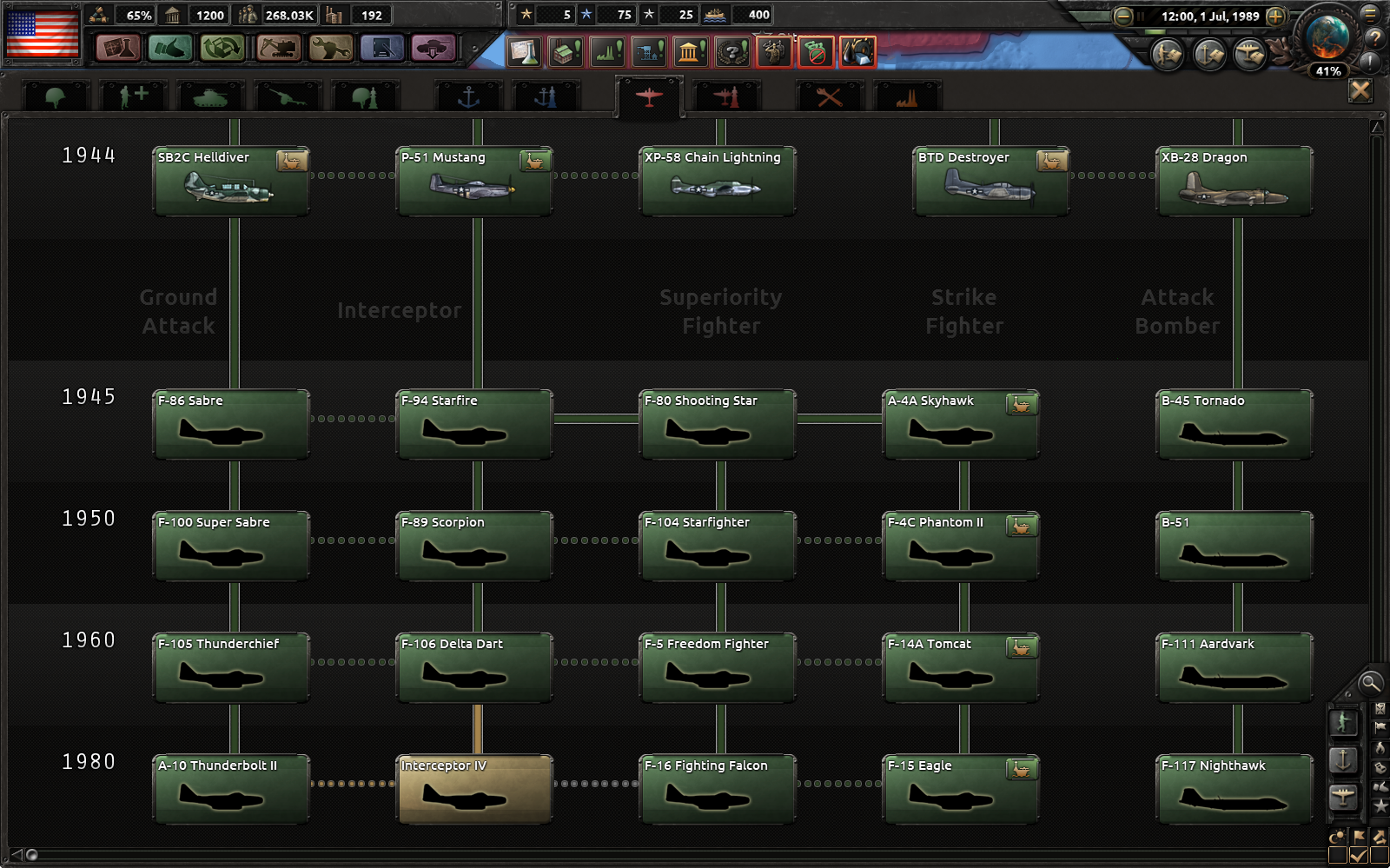This screenshot has width=1390, height=868.
Task: Uncheck the checked flag checkbox
Action: (x=1359, y=855)
